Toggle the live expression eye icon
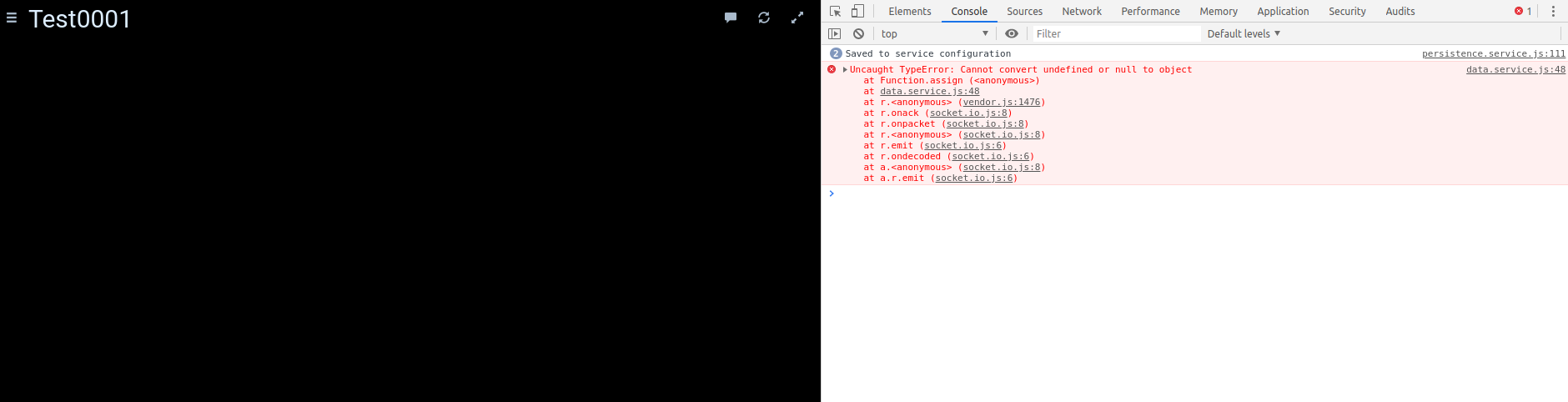Screen dimensions: 1568x402 [x=1012, y=33]
